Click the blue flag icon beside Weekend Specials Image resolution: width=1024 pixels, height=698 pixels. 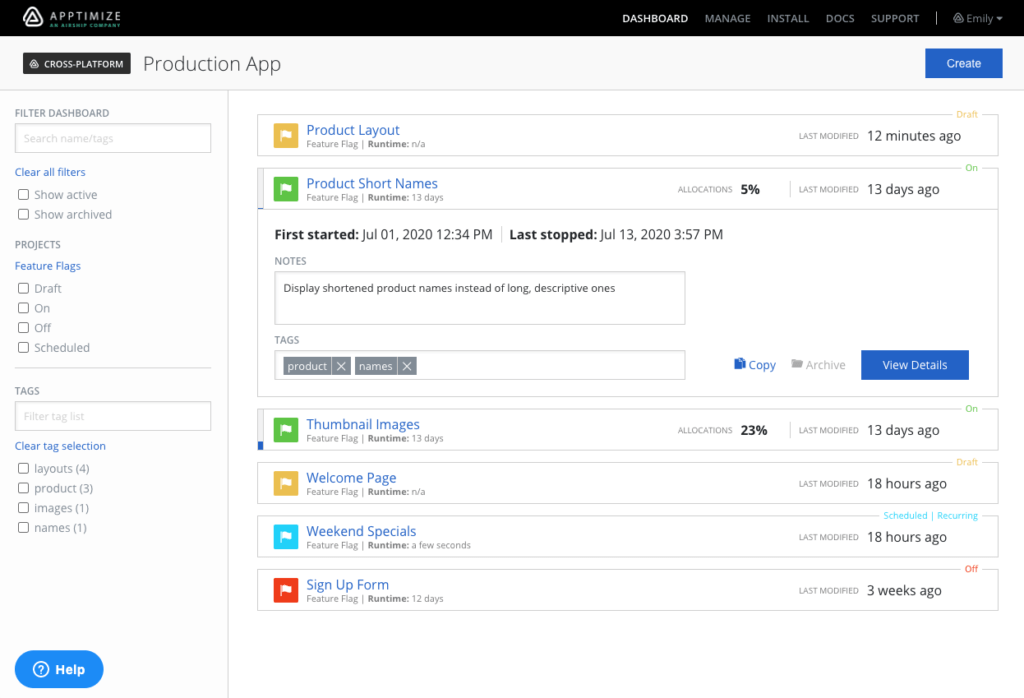pos(286,537)
